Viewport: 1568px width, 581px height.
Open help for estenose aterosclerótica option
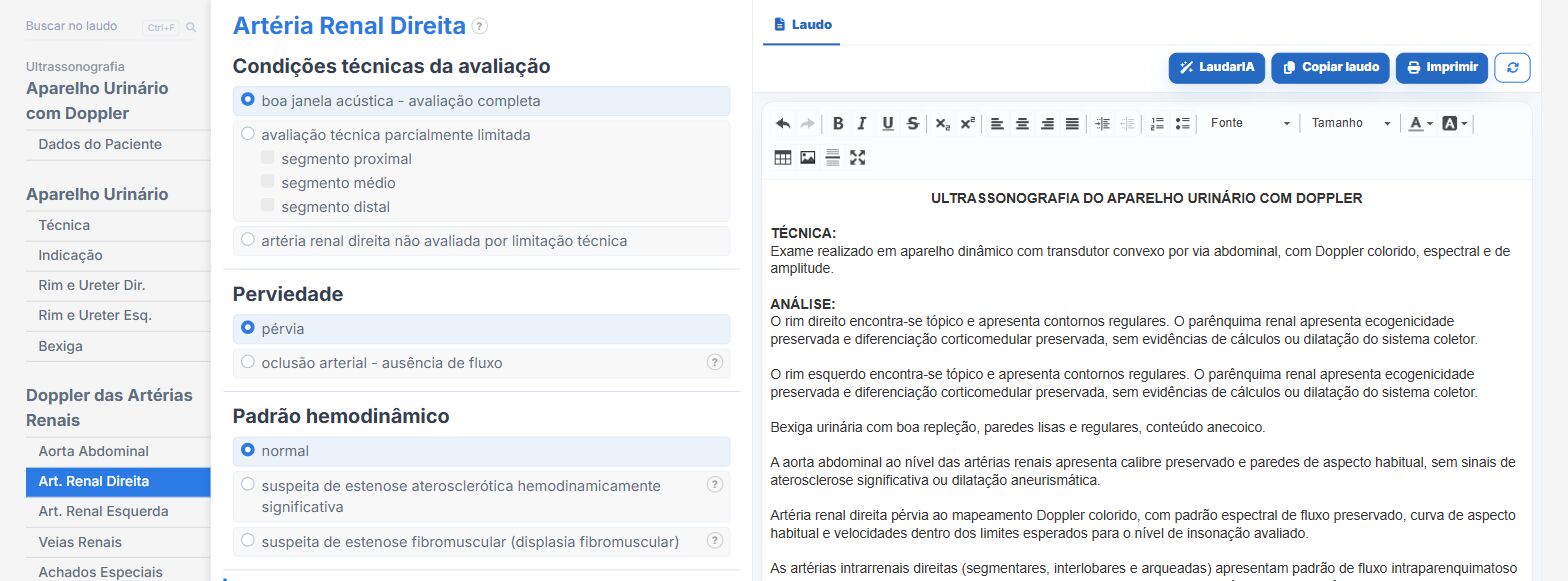click(x=715, y=485)
